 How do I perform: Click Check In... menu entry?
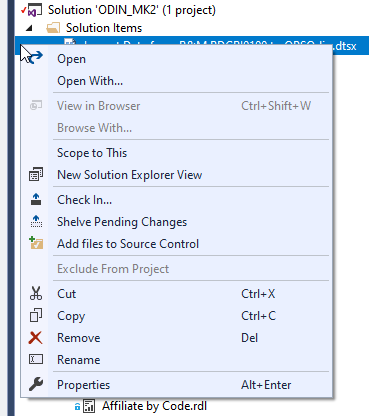pyautogui.click(x=176, y=200)
